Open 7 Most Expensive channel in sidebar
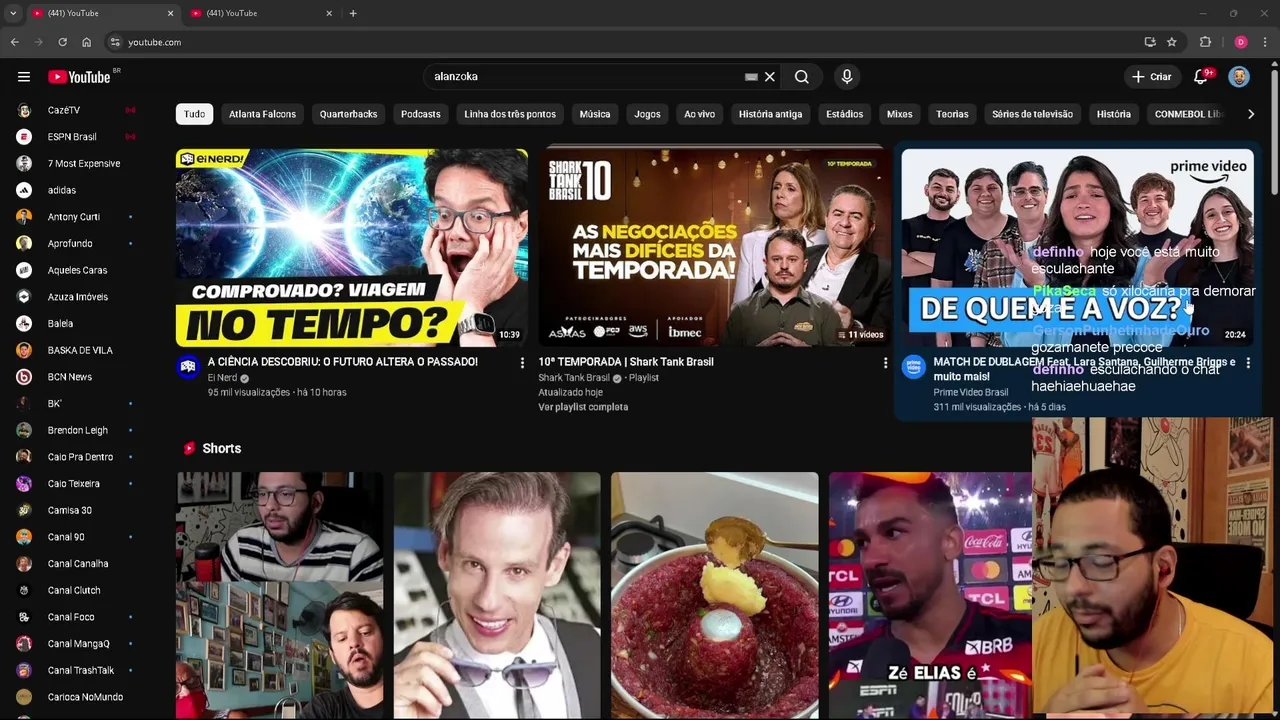 point(76,163)
